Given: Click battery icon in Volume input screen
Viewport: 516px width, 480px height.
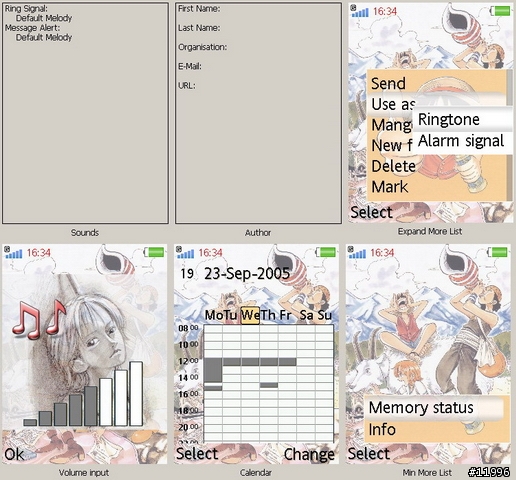Looking at the screenshot, I should [x=154, y=252].
